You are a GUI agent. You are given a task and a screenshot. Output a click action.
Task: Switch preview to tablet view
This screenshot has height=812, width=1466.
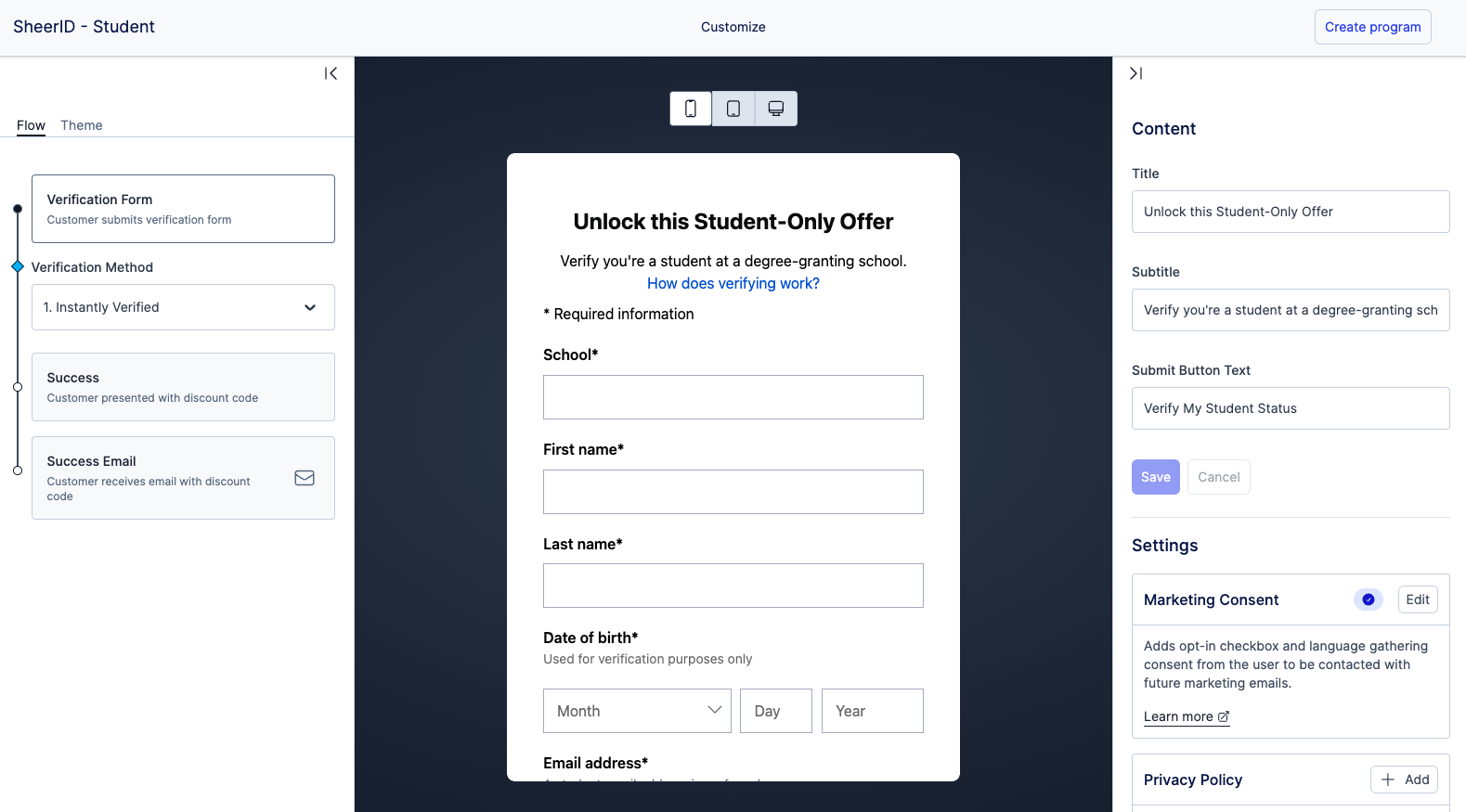(x=733, y=109)
